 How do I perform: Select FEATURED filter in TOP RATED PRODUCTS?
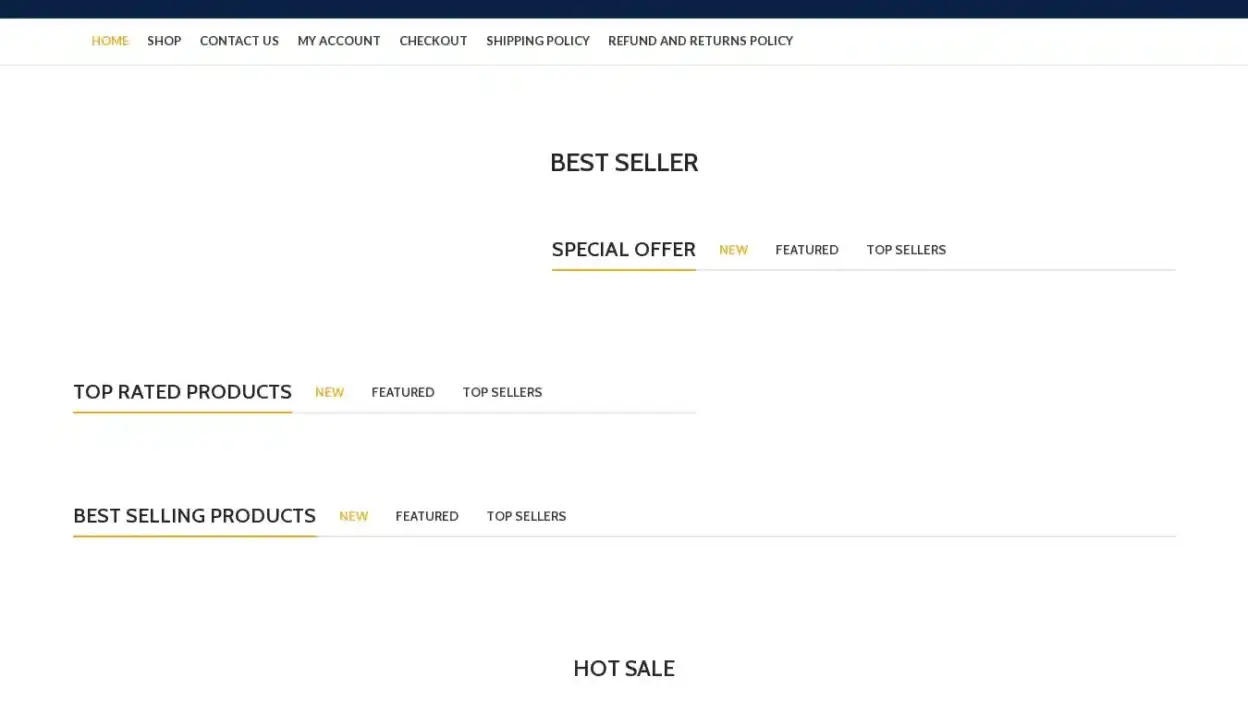(403, 392)
